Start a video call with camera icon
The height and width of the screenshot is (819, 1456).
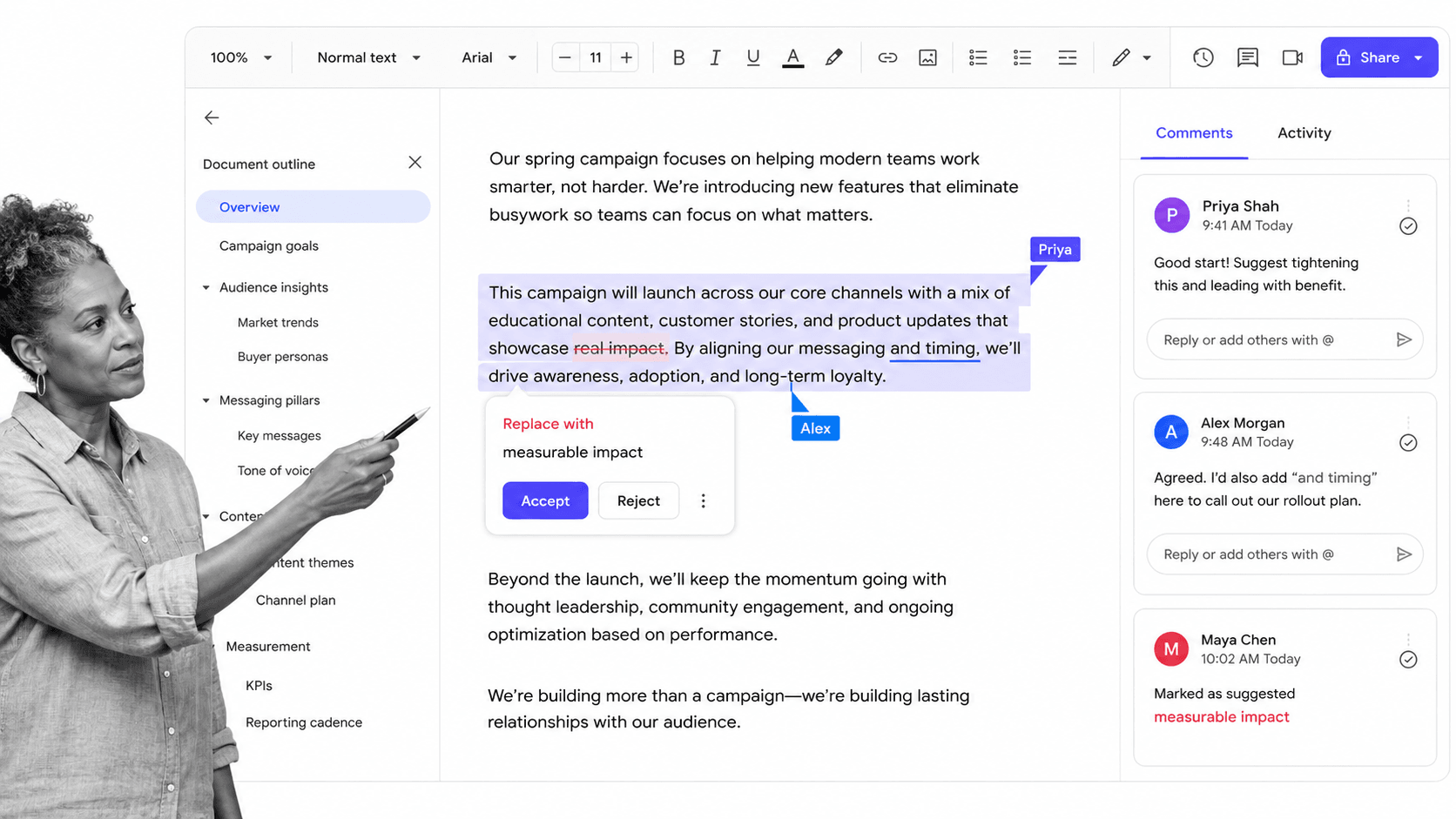[1292, 57]
